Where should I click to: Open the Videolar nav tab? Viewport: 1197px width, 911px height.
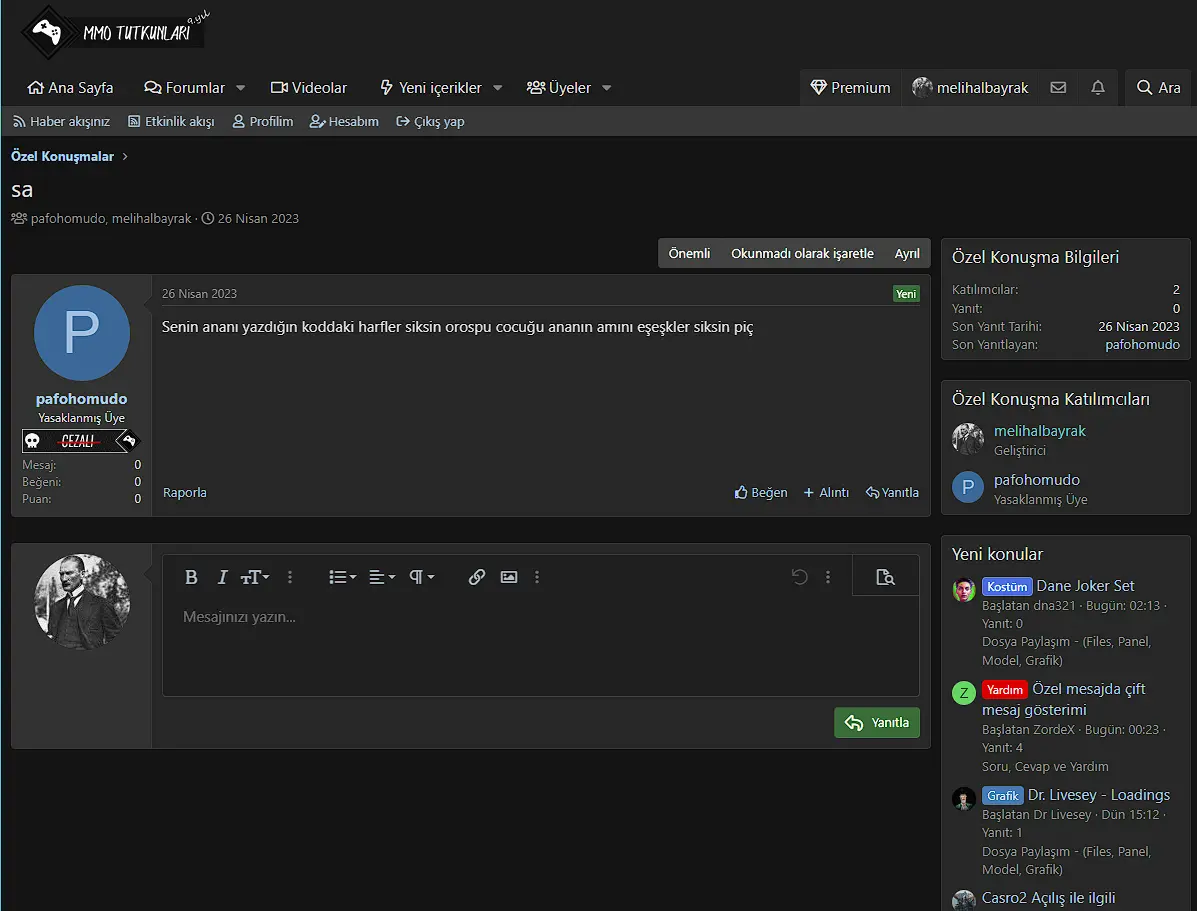point(309,88)
